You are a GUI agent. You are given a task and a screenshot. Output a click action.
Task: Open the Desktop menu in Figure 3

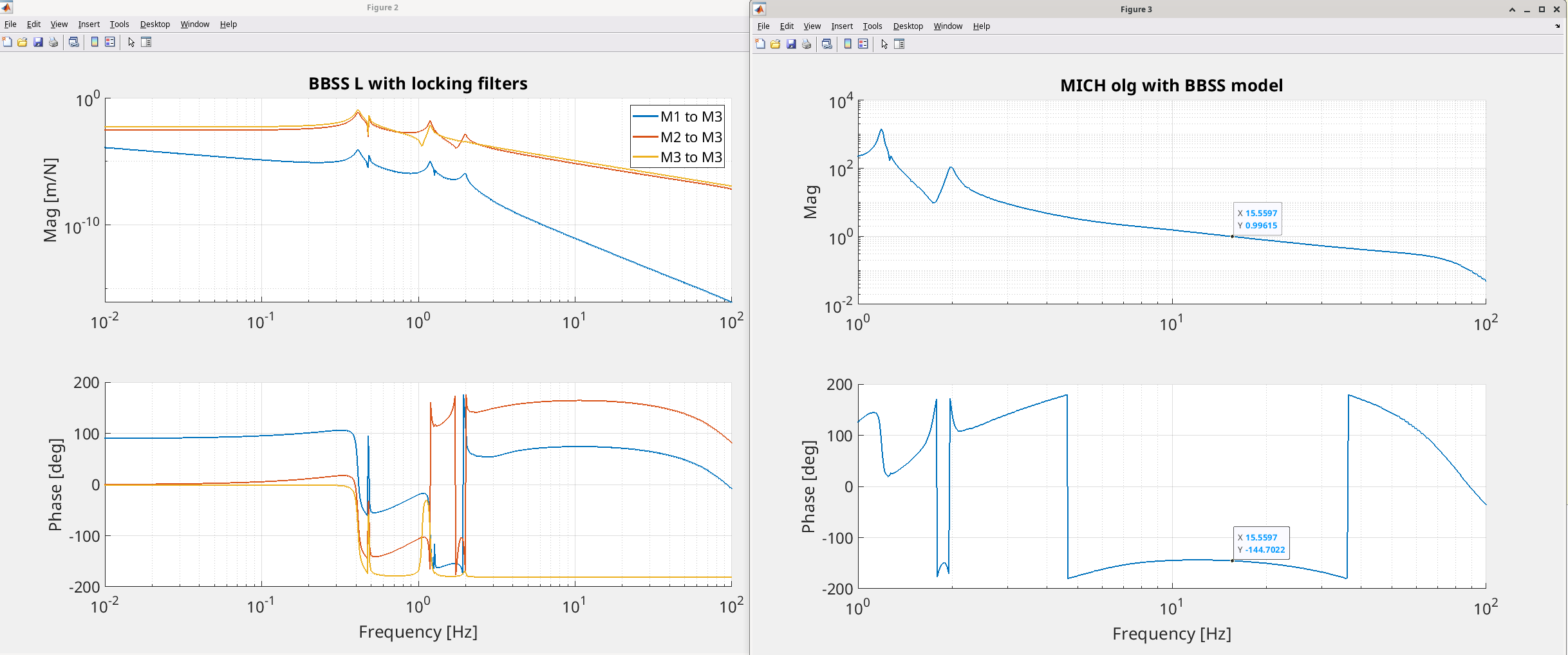coord(908,26)
